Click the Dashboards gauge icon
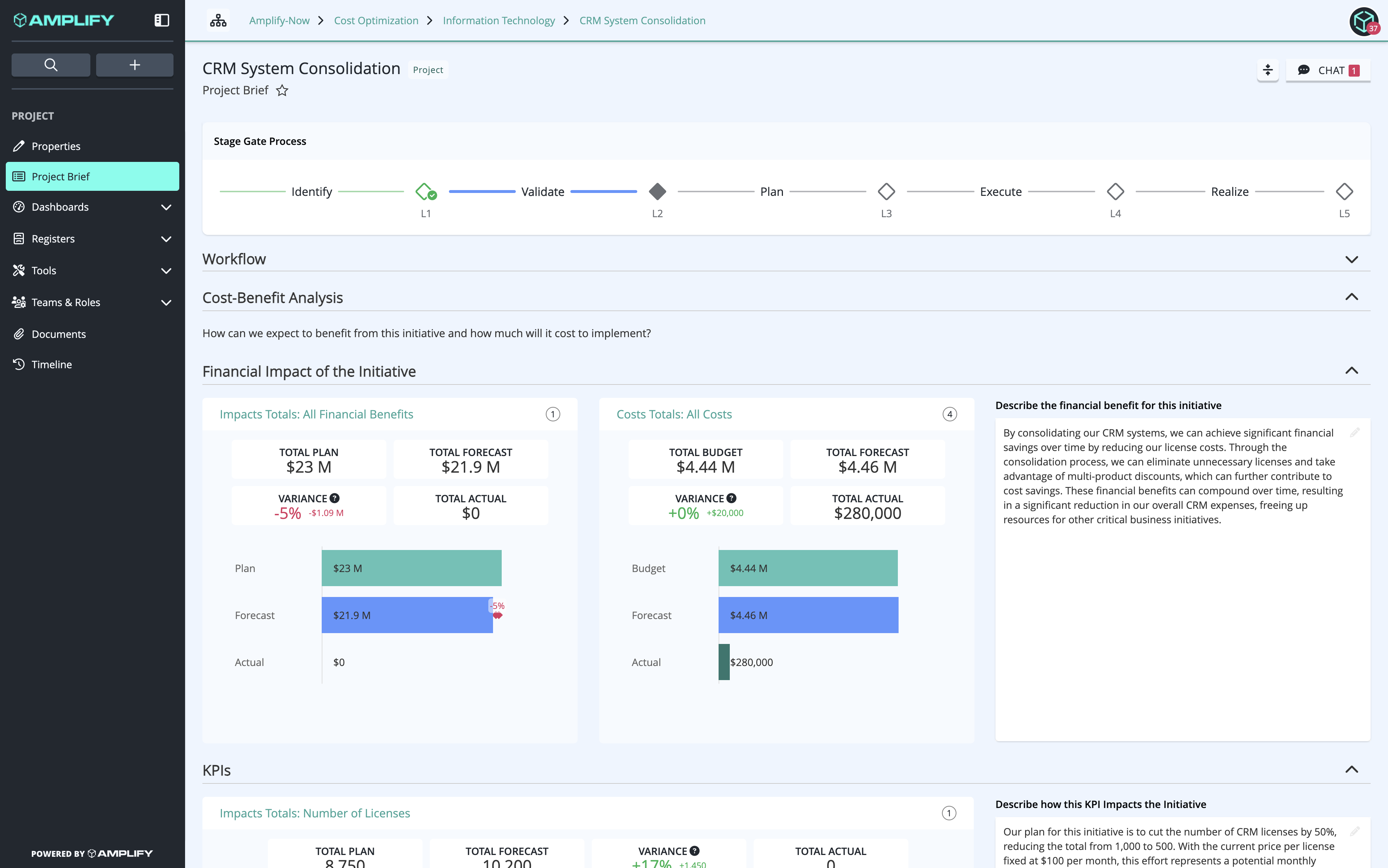 (x=19, y=207)
